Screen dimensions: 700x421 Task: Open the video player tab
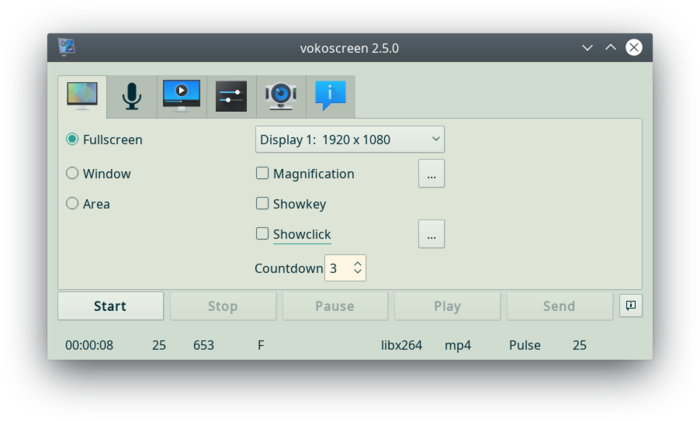(181, 96)
